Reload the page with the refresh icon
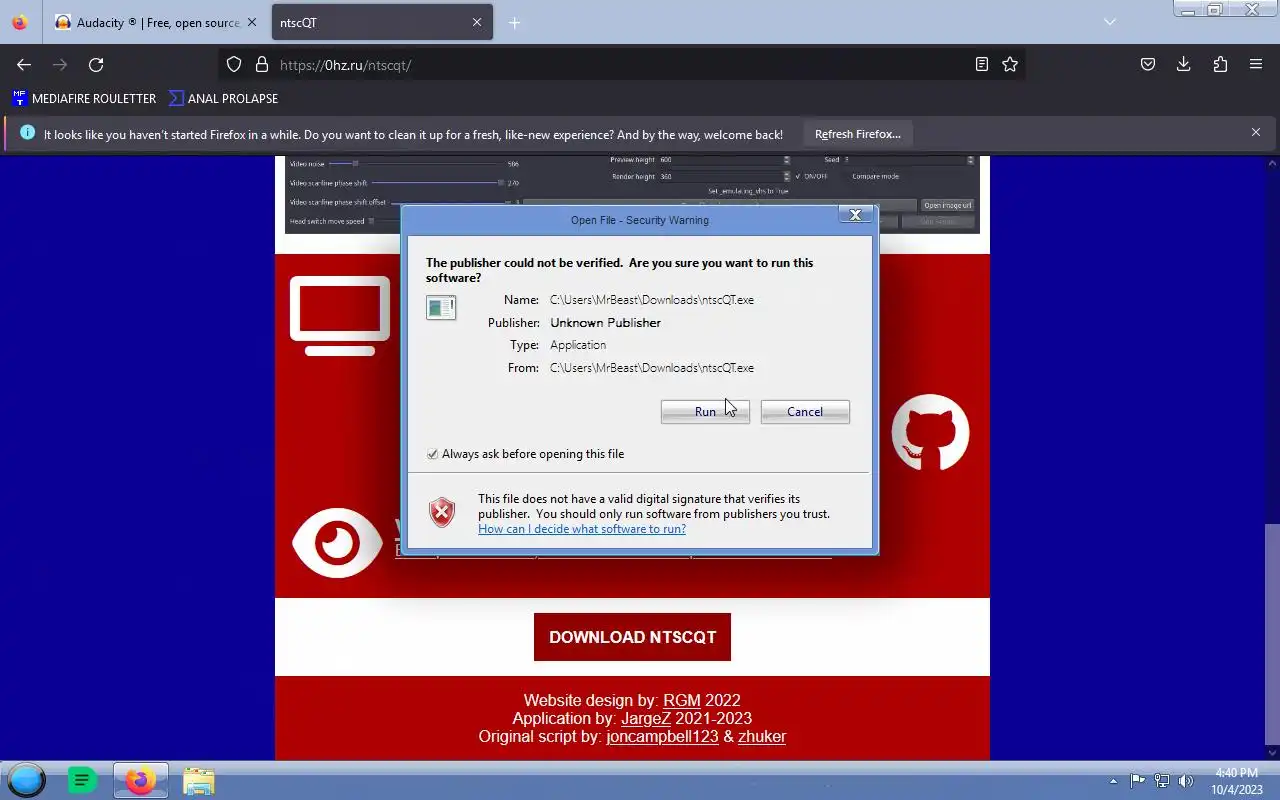 click(x=96, y=64)
